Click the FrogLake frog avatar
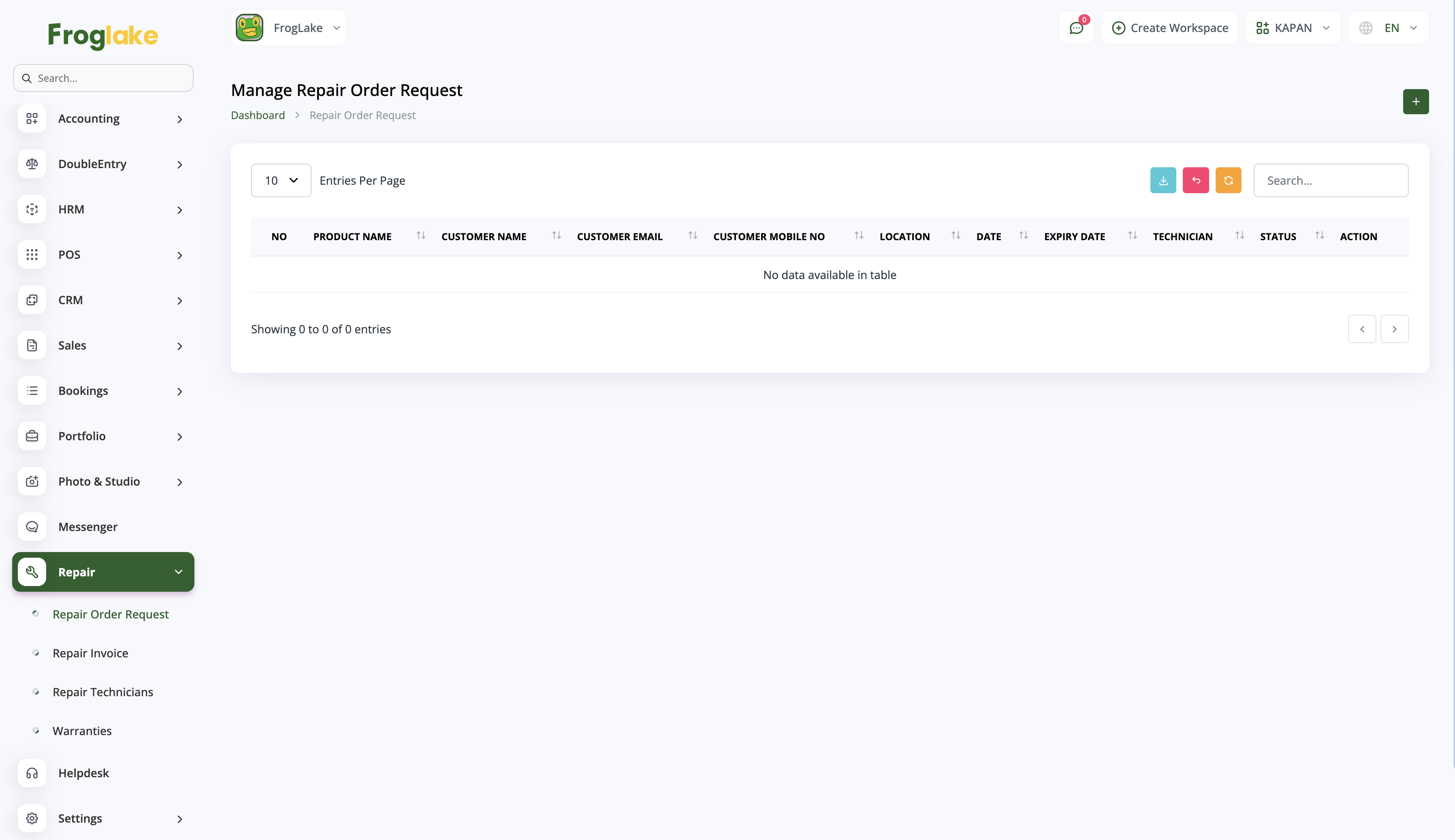Viewport: 1455px width, 840px height. (250, 28)
